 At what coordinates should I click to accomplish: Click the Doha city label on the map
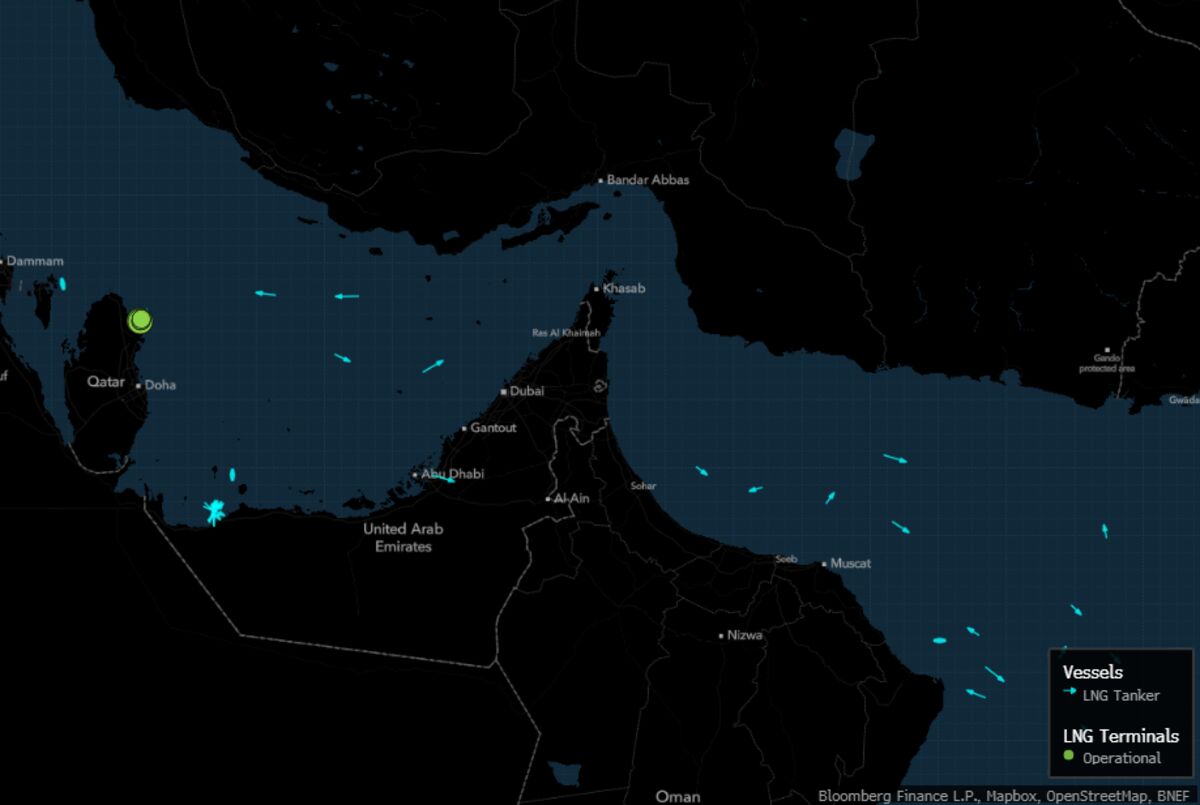162,384
